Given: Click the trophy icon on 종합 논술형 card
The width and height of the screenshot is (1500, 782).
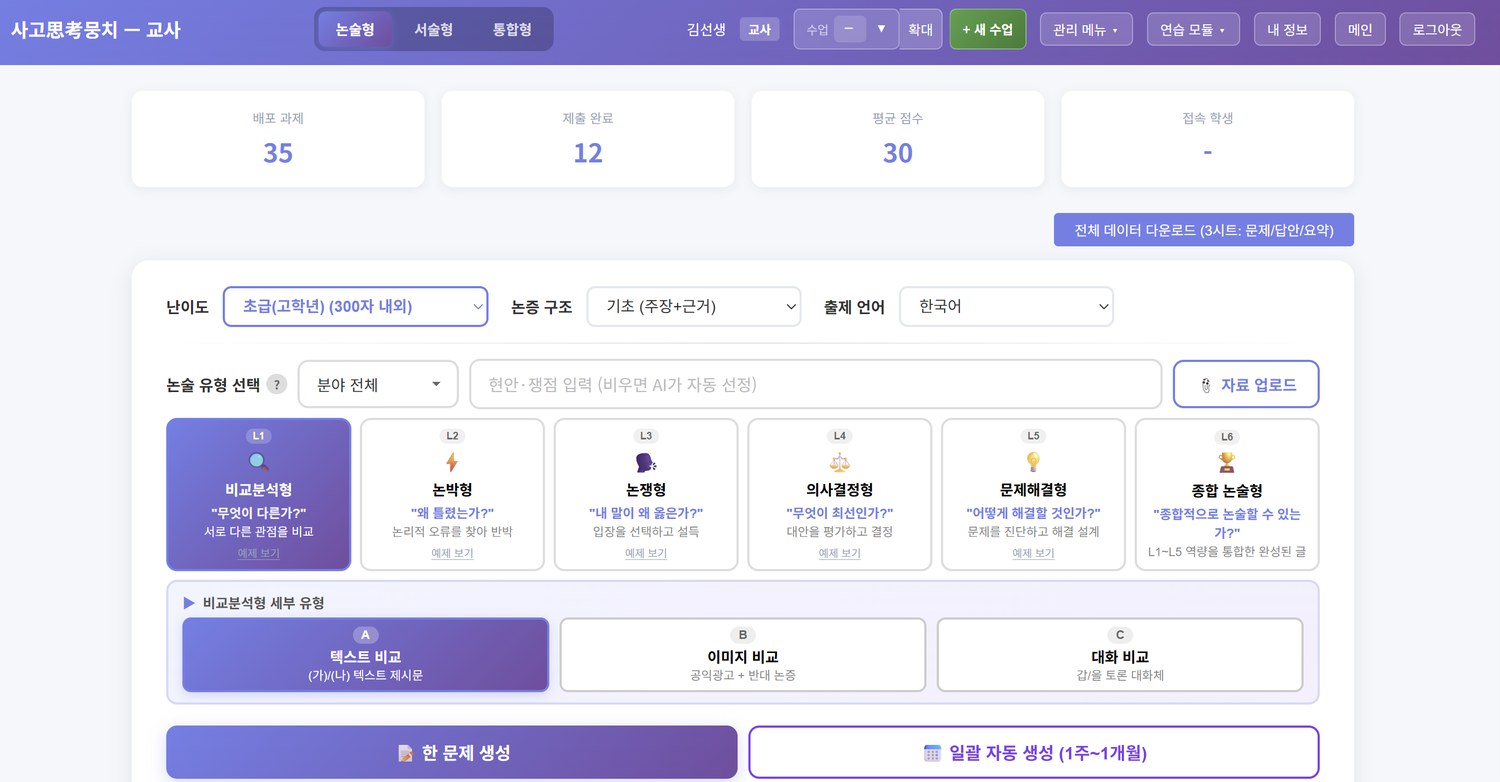Looking at the screenshot, I should tap(1227, 463).
